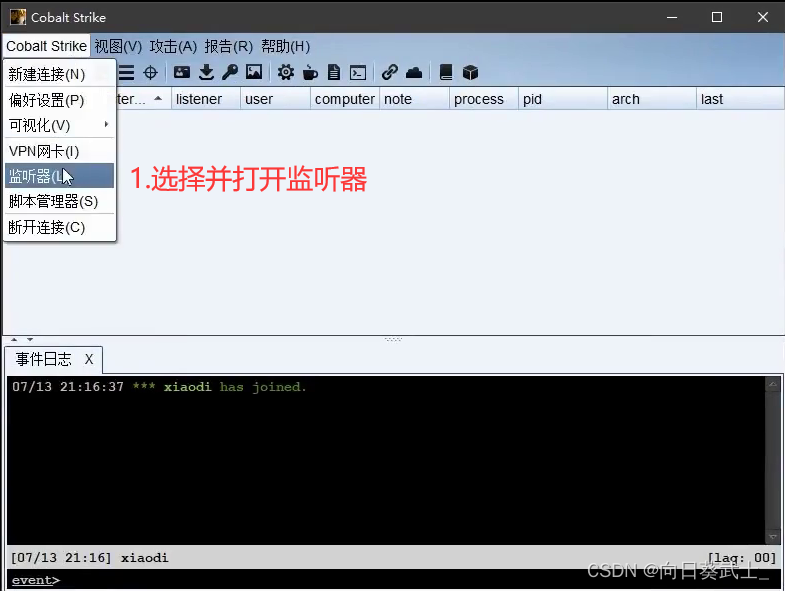This screenshot has height=591, width=785.
Task: Click the book help icon
Action: pyautogui.click(x=446, y=73)
